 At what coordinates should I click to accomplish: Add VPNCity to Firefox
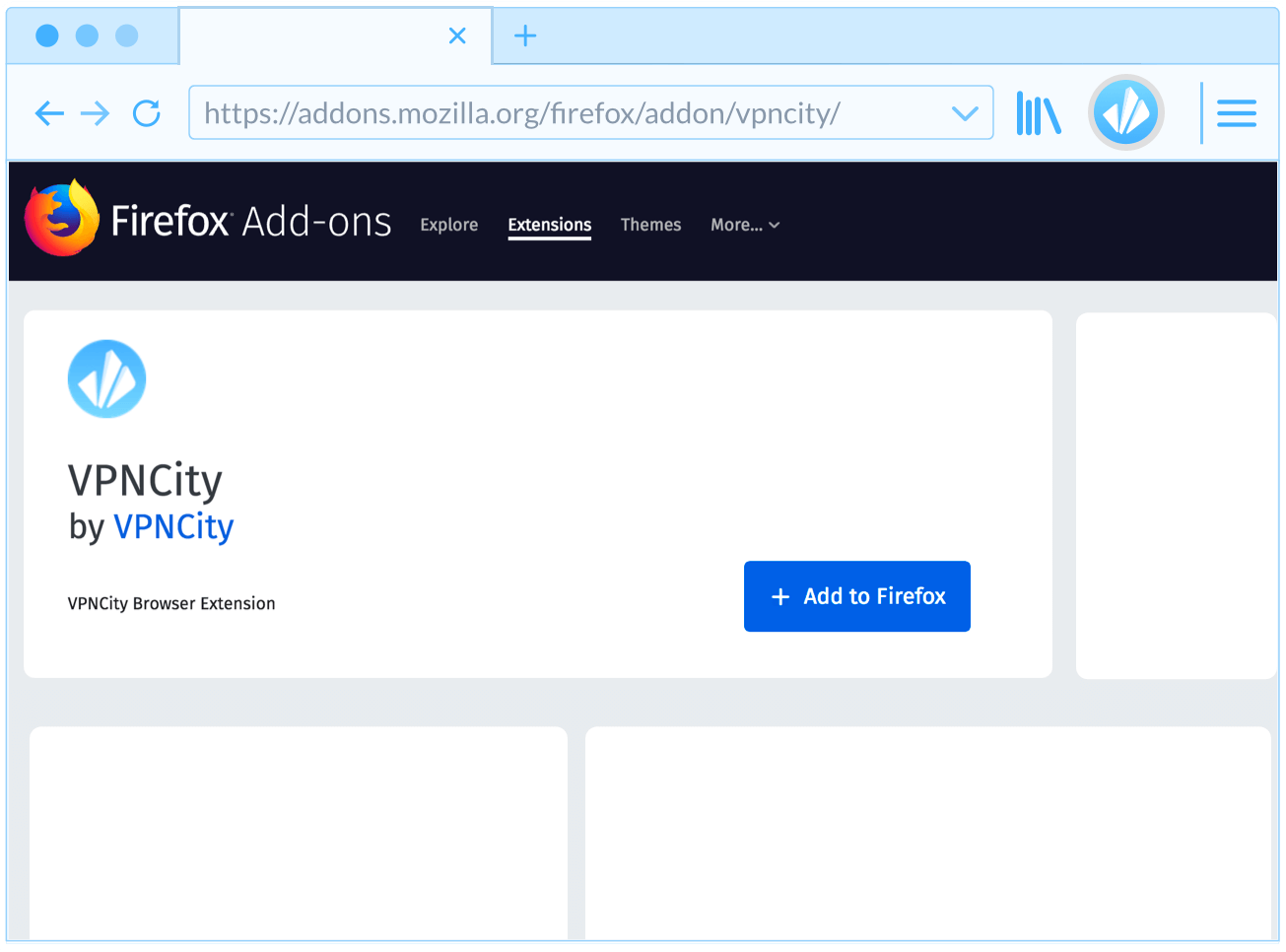pyautogui.click(x=857, y=596)
